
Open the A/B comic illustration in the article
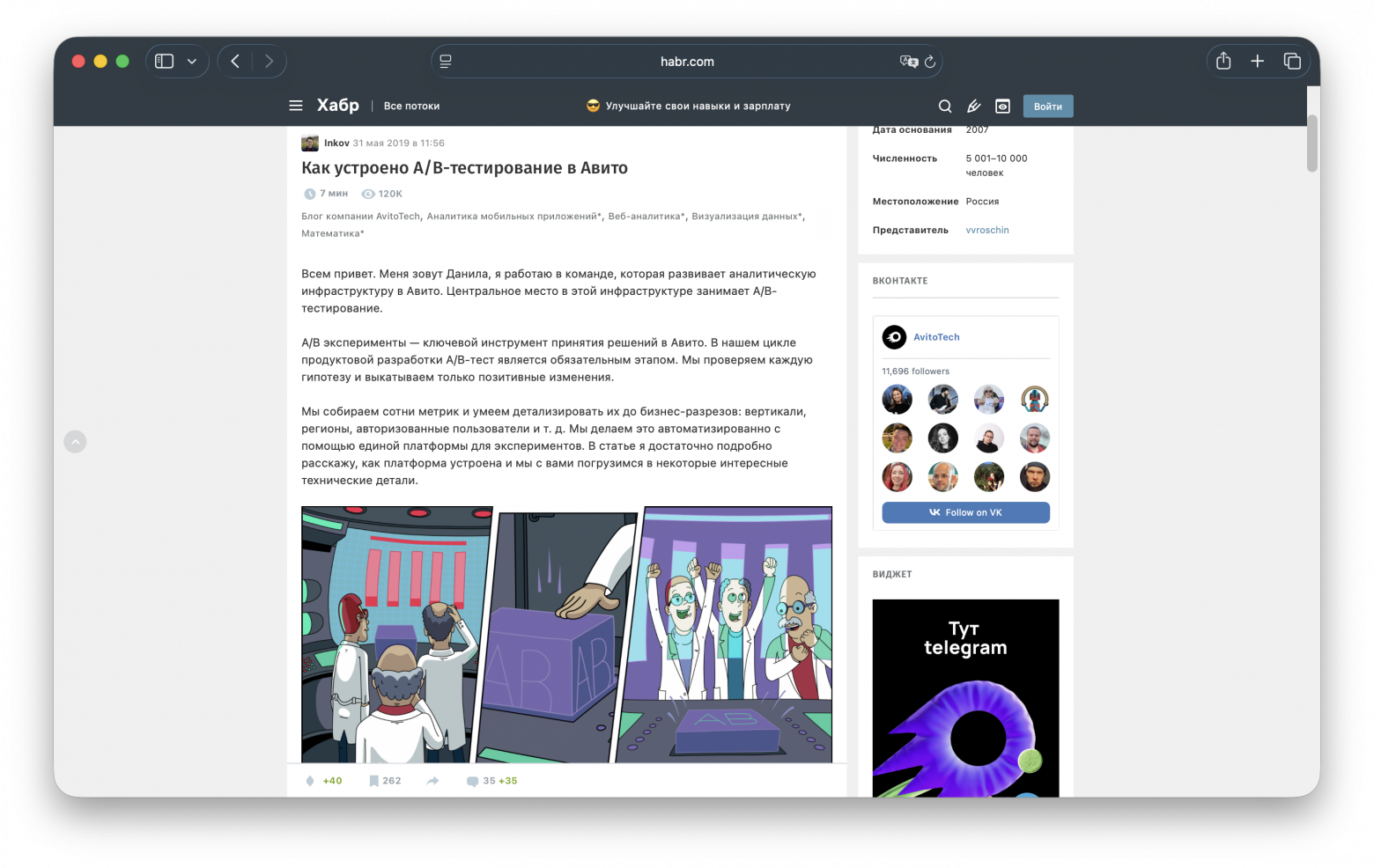pos(566,634)
